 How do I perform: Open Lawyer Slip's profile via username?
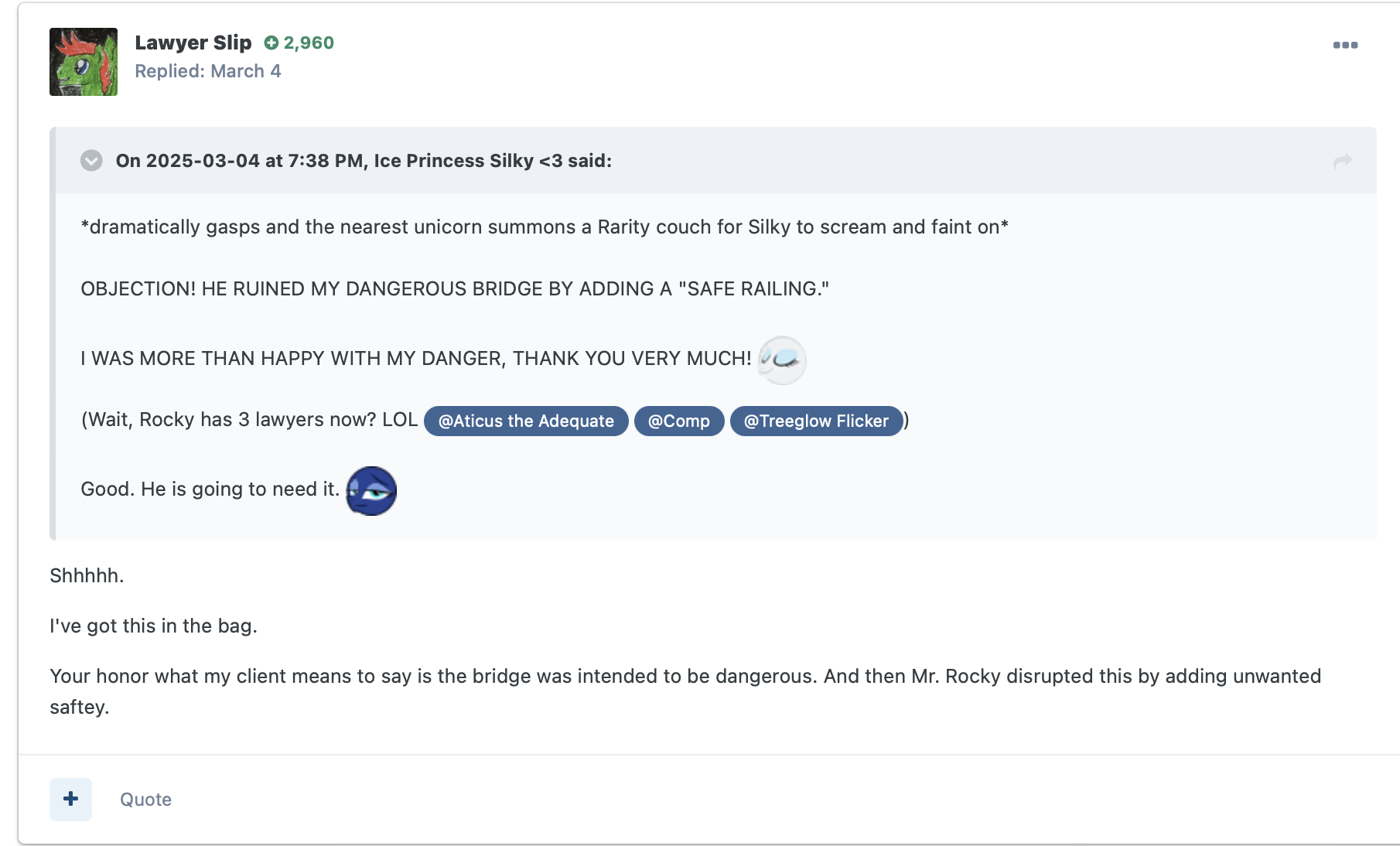tap(193, 43)
